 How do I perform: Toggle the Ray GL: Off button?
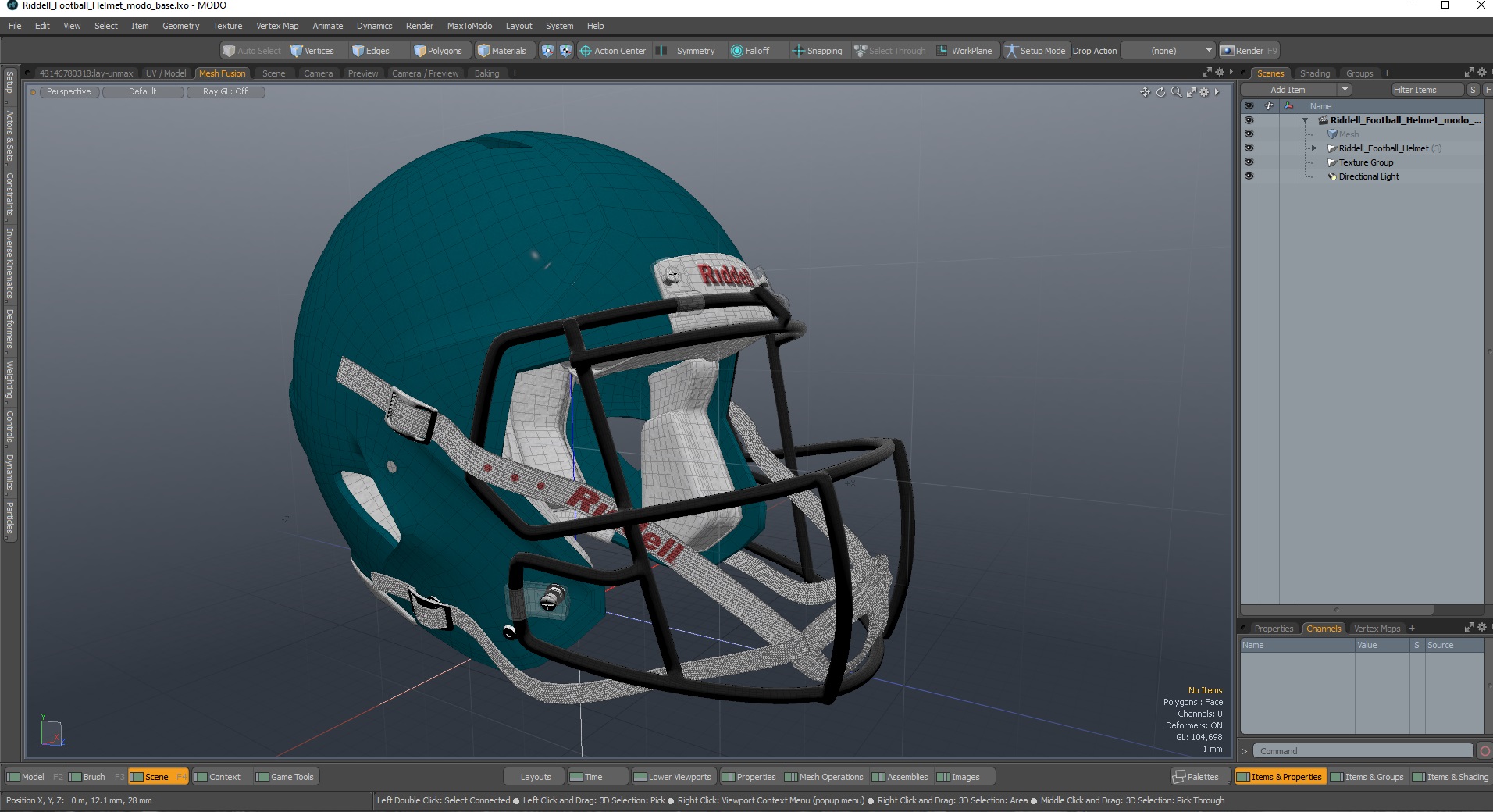(x=225, y=92)
